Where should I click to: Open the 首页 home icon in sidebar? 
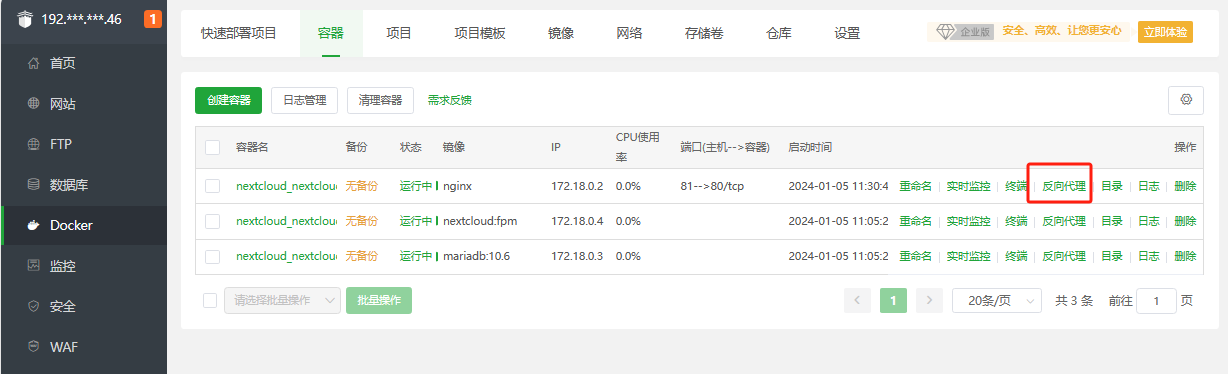(33, 63)
